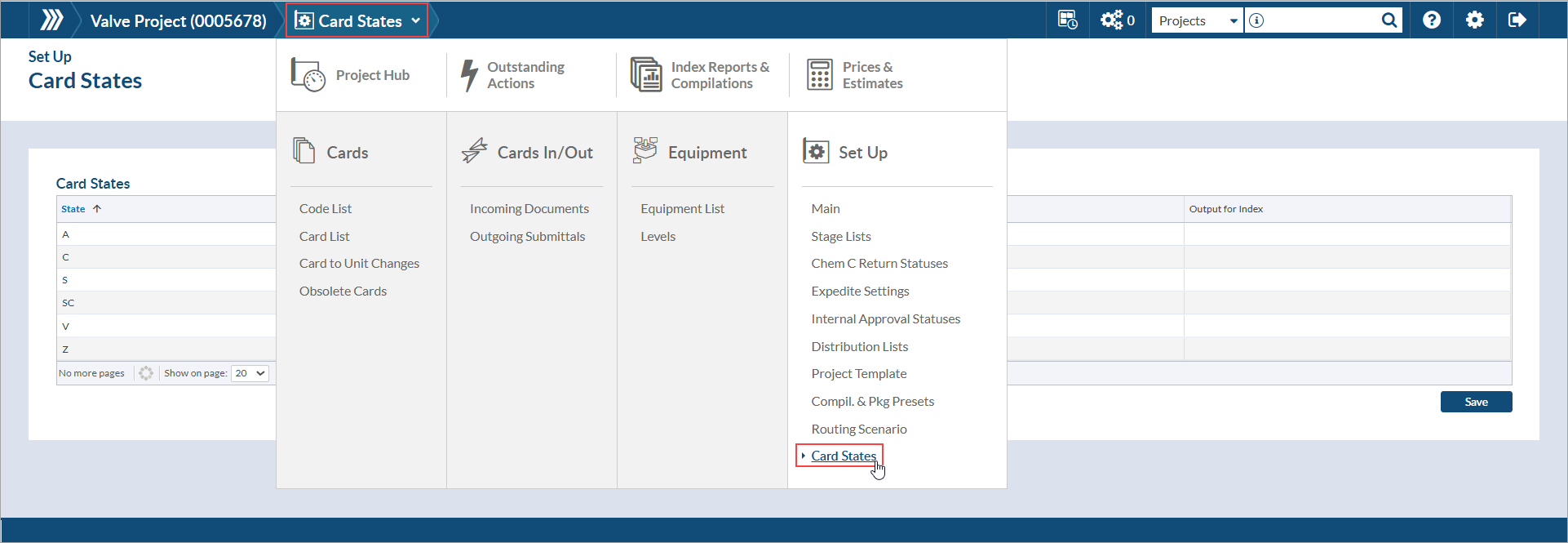The width and height of the screenshot is (1568, 543).
Task: Click the background jobs gears icon
Action: pyautogui.click(x=1111, y=20)
